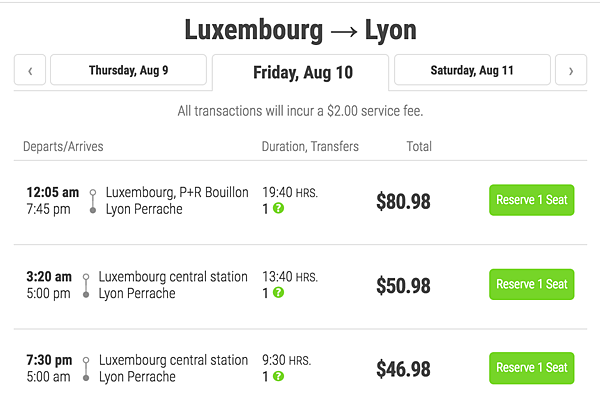Go to the next date with right arrow
The width and height of the screenshot is (600, 405).
click(x=571, y=71)
